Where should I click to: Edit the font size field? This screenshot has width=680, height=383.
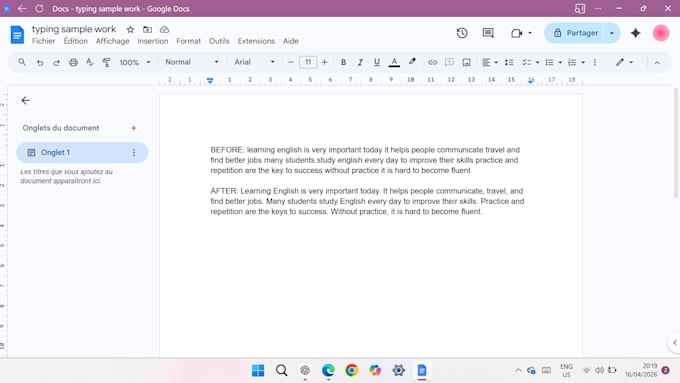308,62
